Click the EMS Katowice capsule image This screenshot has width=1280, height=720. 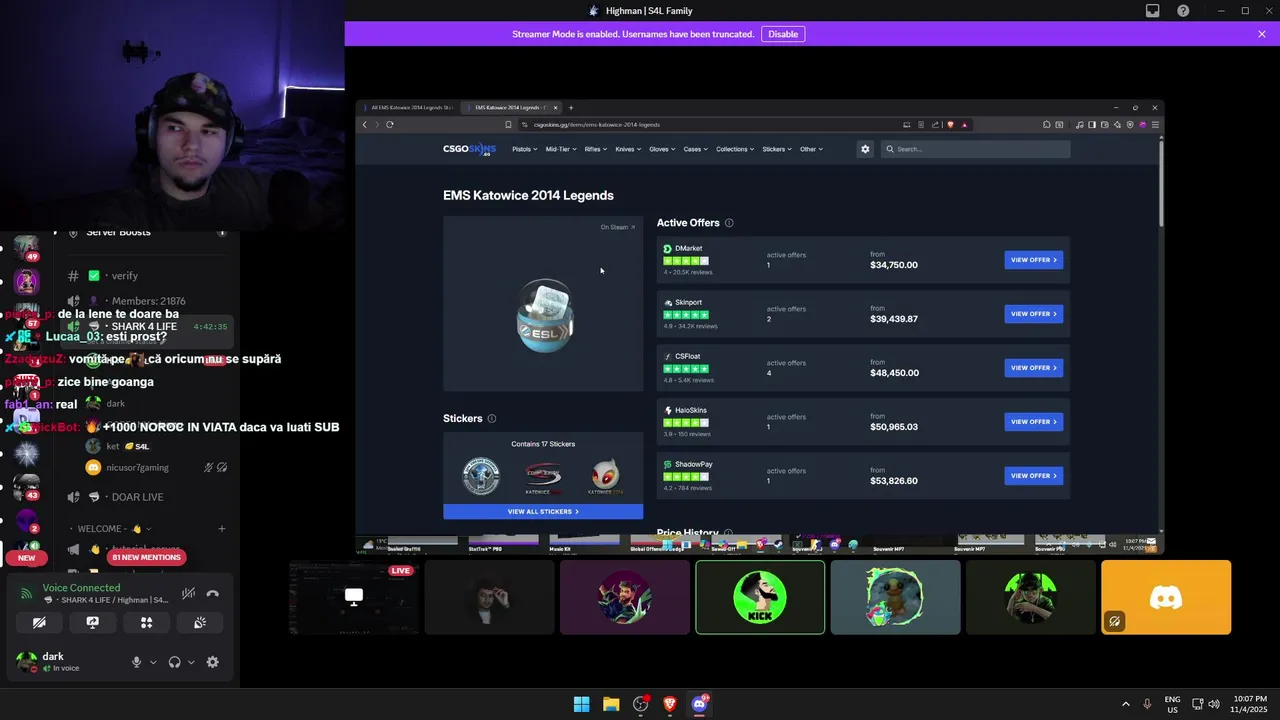click(x=545, y=315)
